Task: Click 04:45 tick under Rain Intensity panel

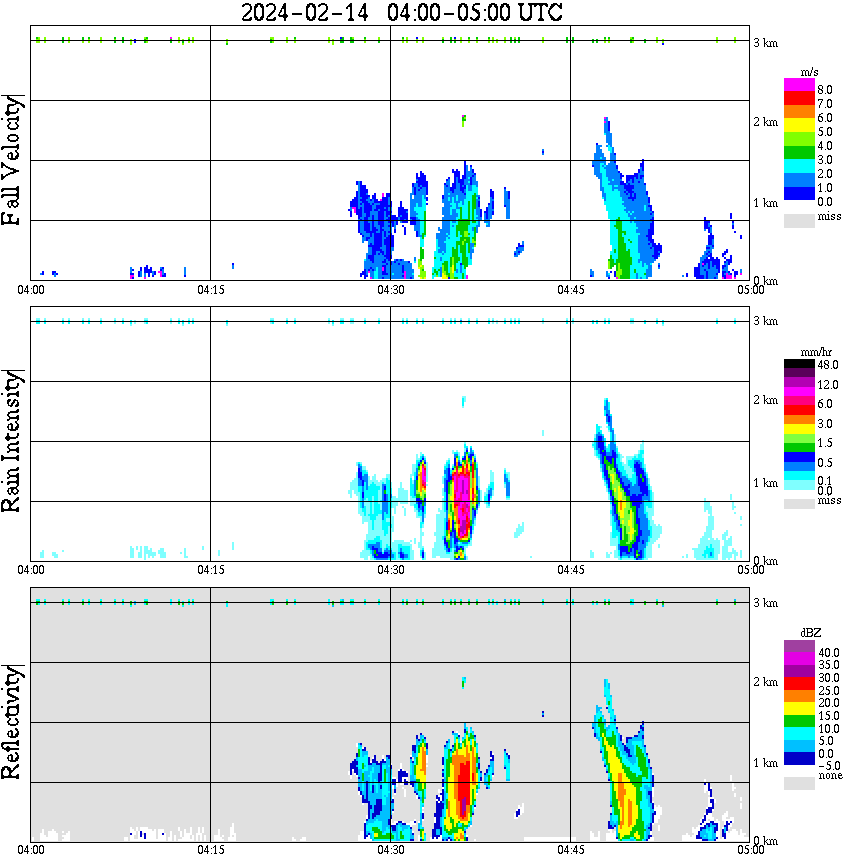Action: tap(571, 570)
